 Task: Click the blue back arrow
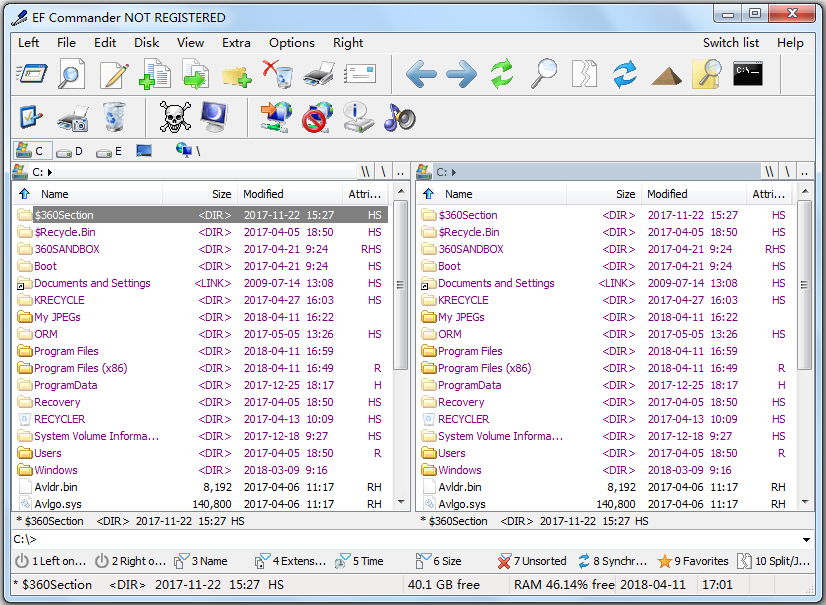click(421, 74)
